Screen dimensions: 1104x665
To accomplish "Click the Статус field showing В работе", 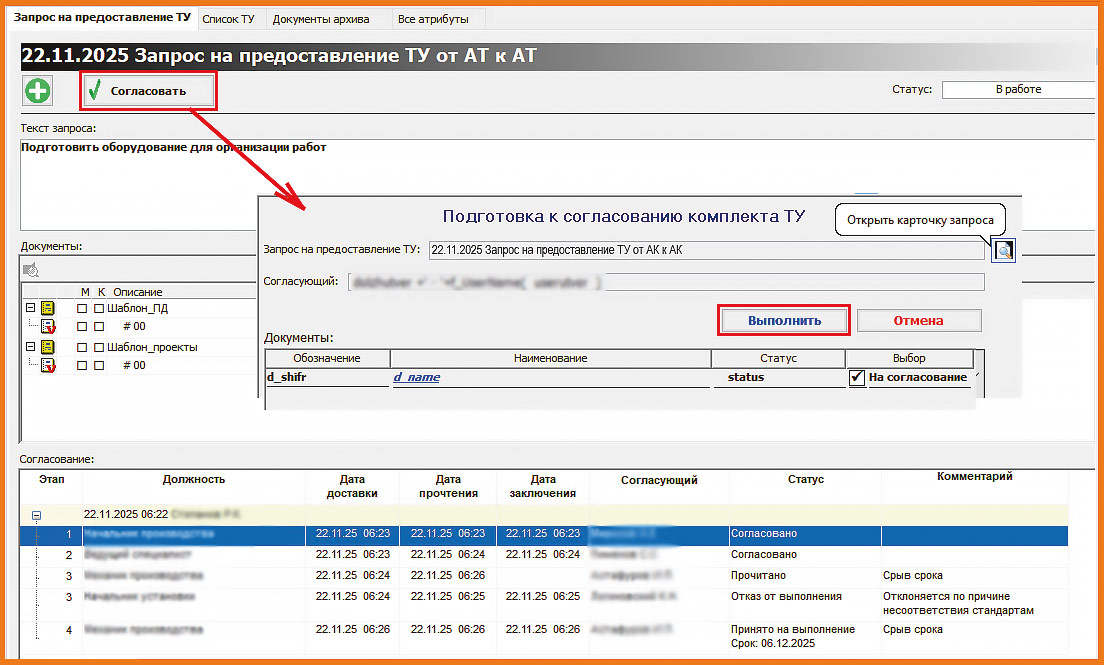I will coord(1018,90).
